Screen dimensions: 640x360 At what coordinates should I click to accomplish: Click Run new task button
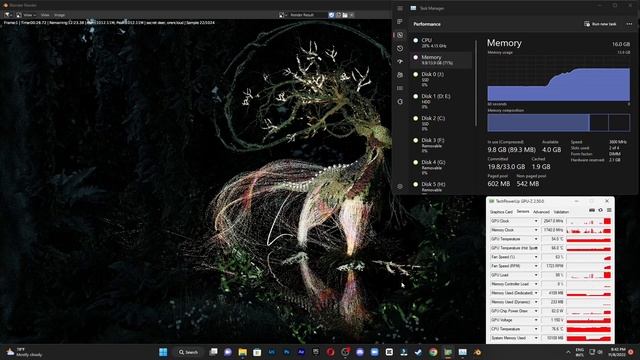pyautogui.click(x=600, y=24)
